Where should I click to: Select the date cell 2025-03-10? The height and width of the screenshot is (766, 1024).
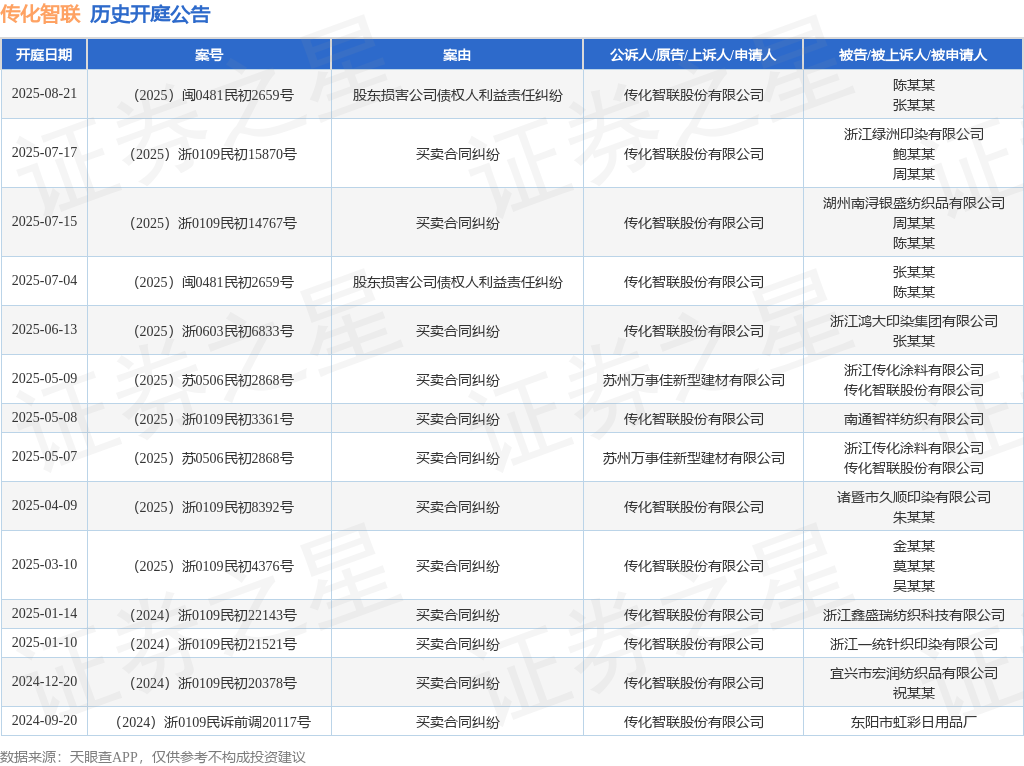(44, 564)
